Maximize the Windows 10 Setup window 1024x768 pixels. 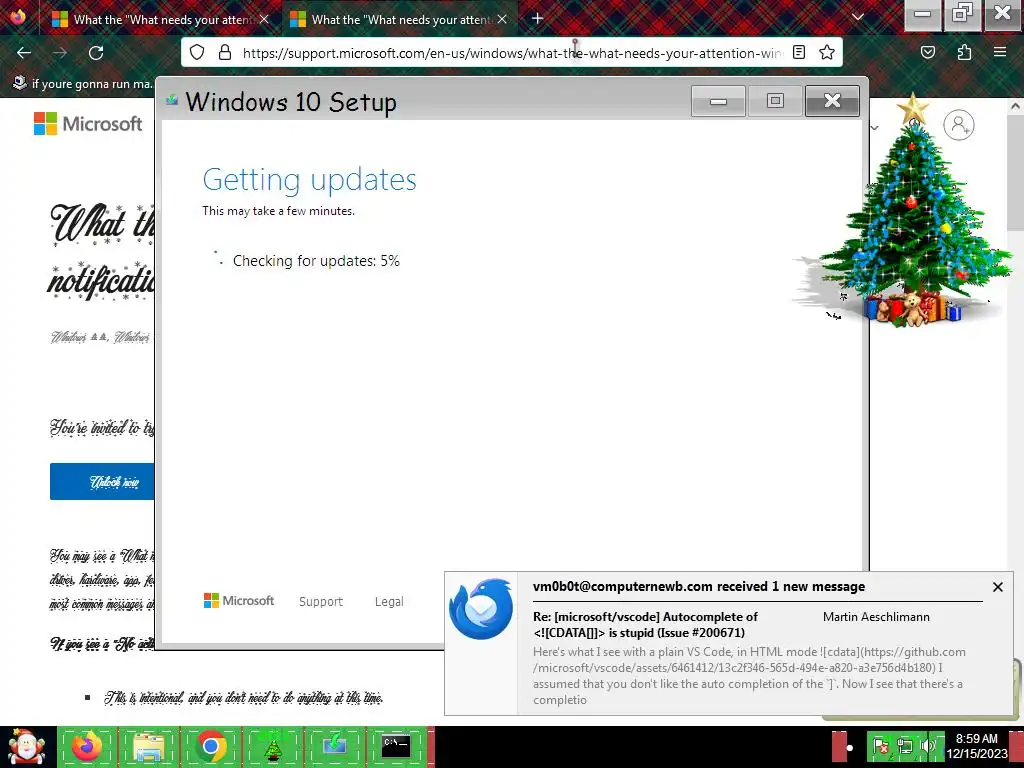point(775,101)
